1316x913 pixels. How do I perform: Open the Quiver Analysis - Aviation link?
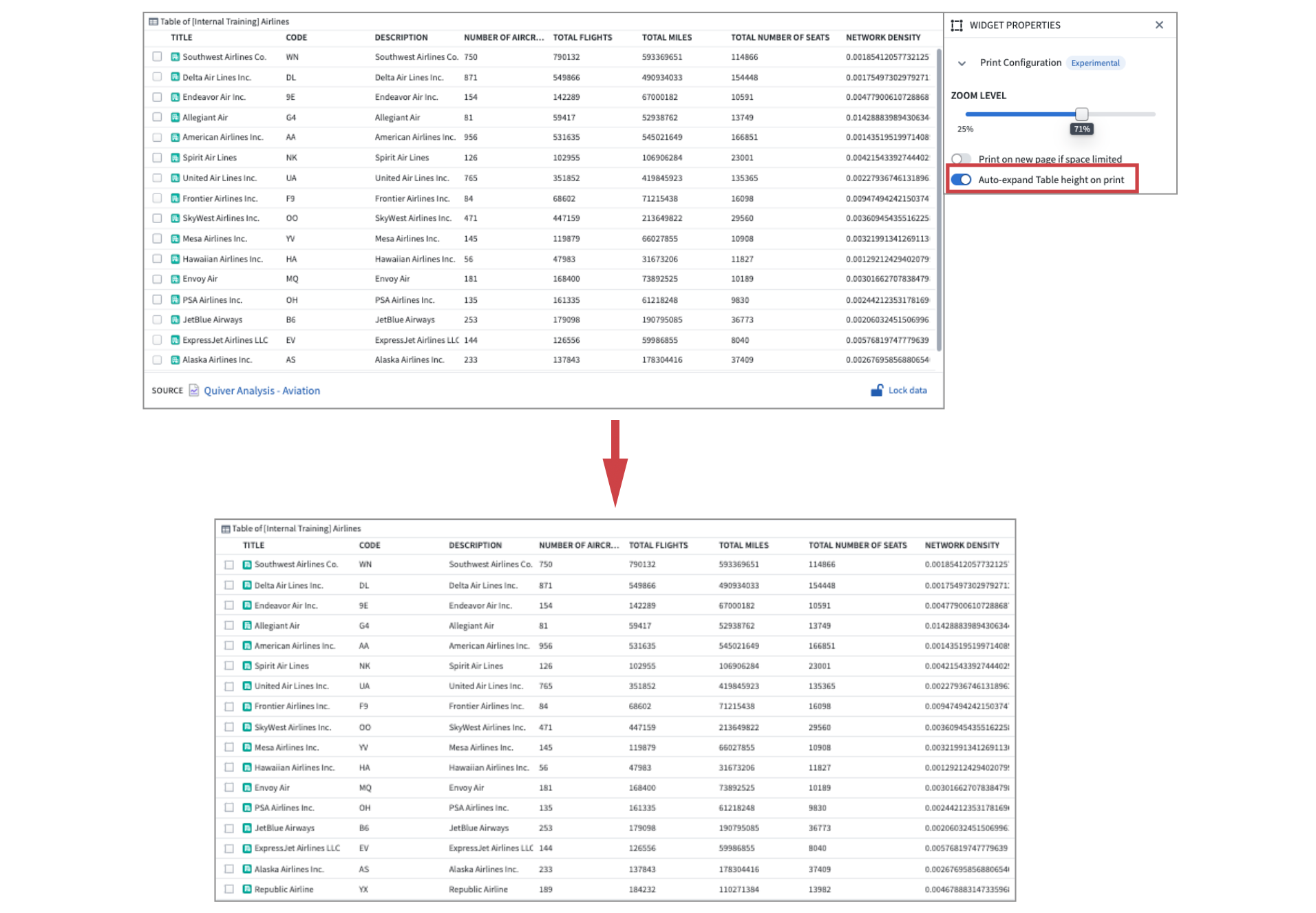click(262, 390)
